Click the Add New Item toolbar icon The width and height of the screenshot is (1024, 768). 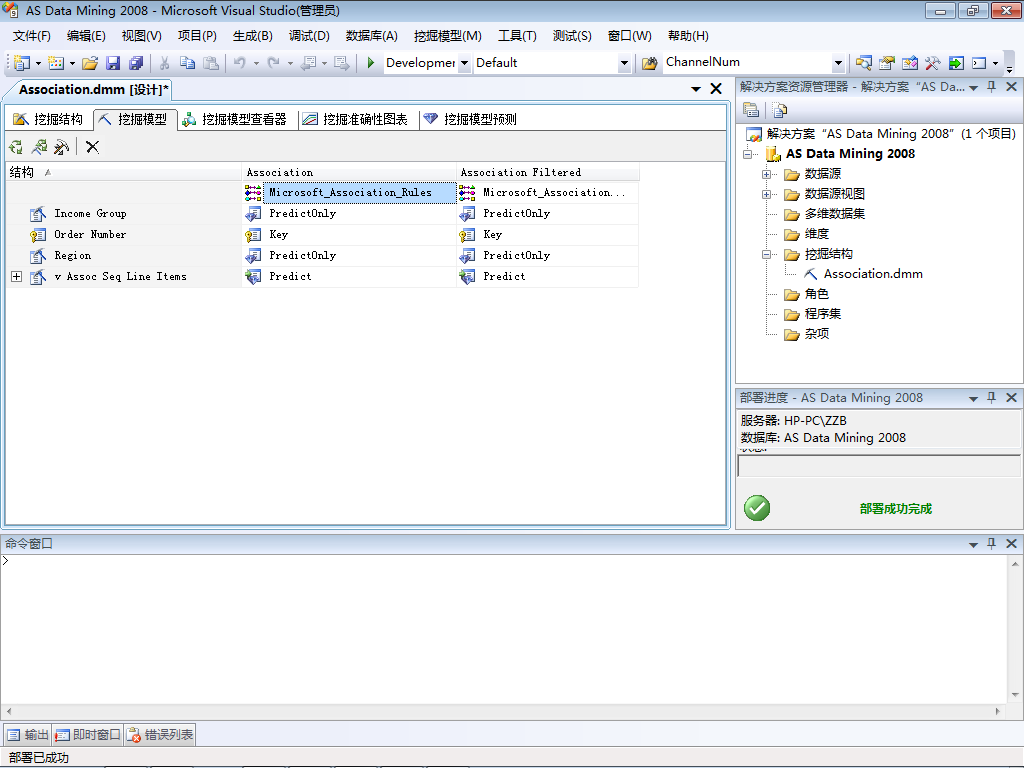coord(56,63)
